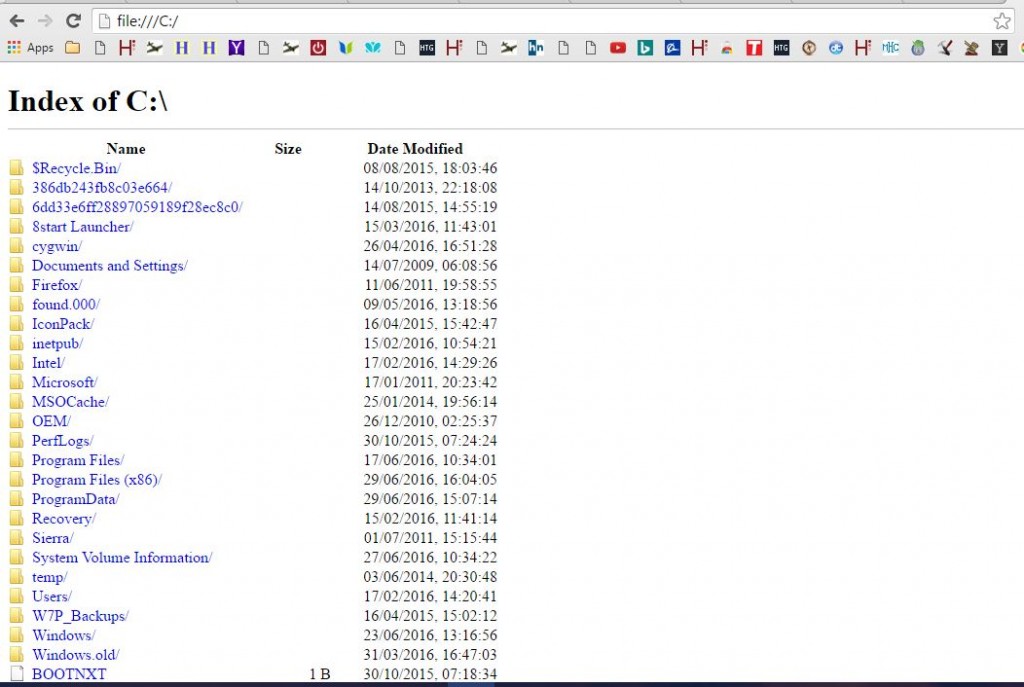
Task: Click the 'Index of C:\' heading
Action: 88,101
